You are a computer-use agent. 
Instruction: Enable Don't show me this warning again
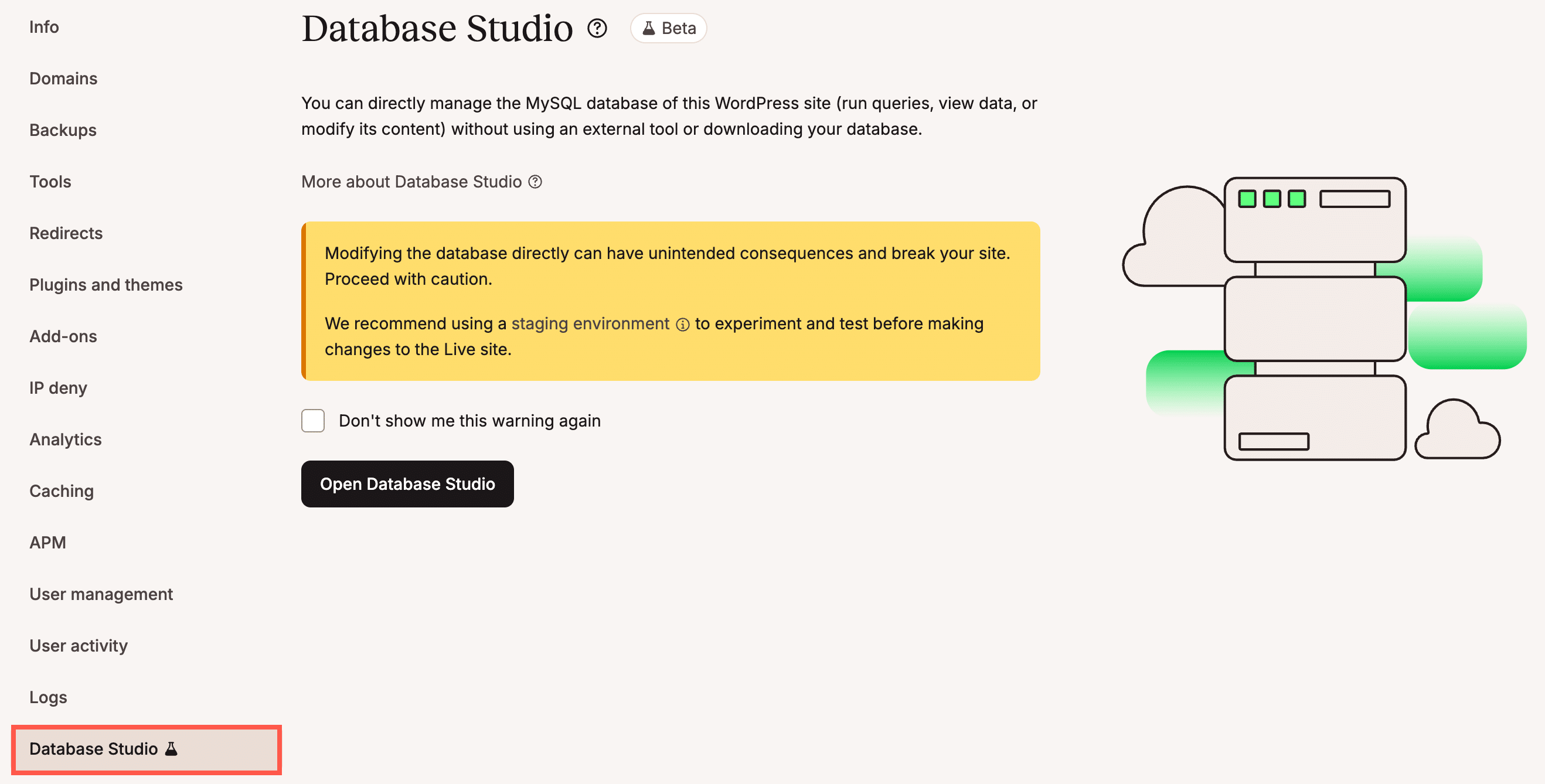(312, 421)
